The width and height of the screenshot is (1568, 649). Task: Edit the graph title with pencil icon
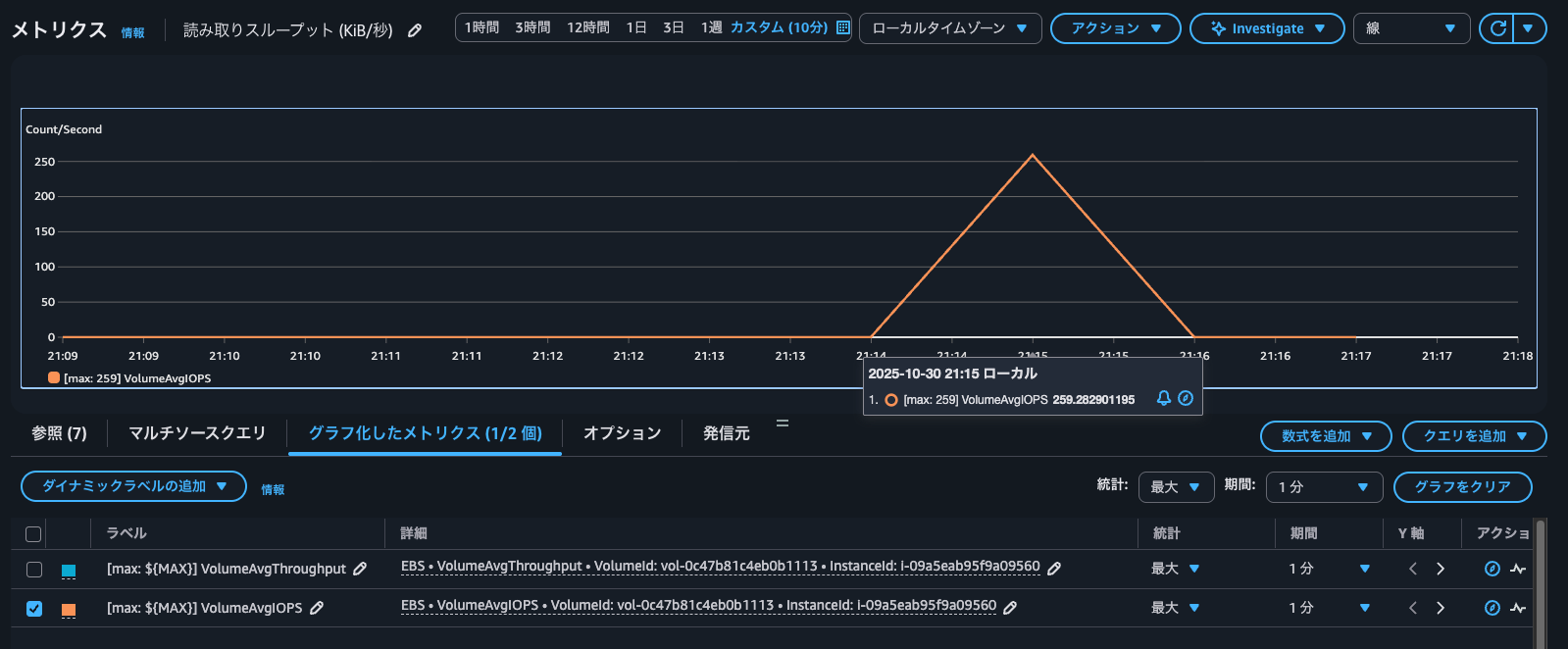coord(415,30)
